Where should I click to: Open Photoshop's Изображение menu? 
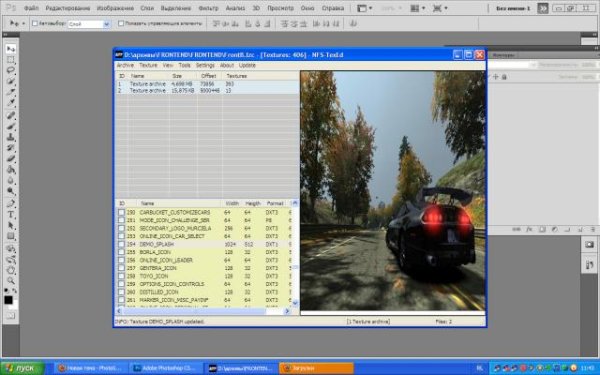115,8
